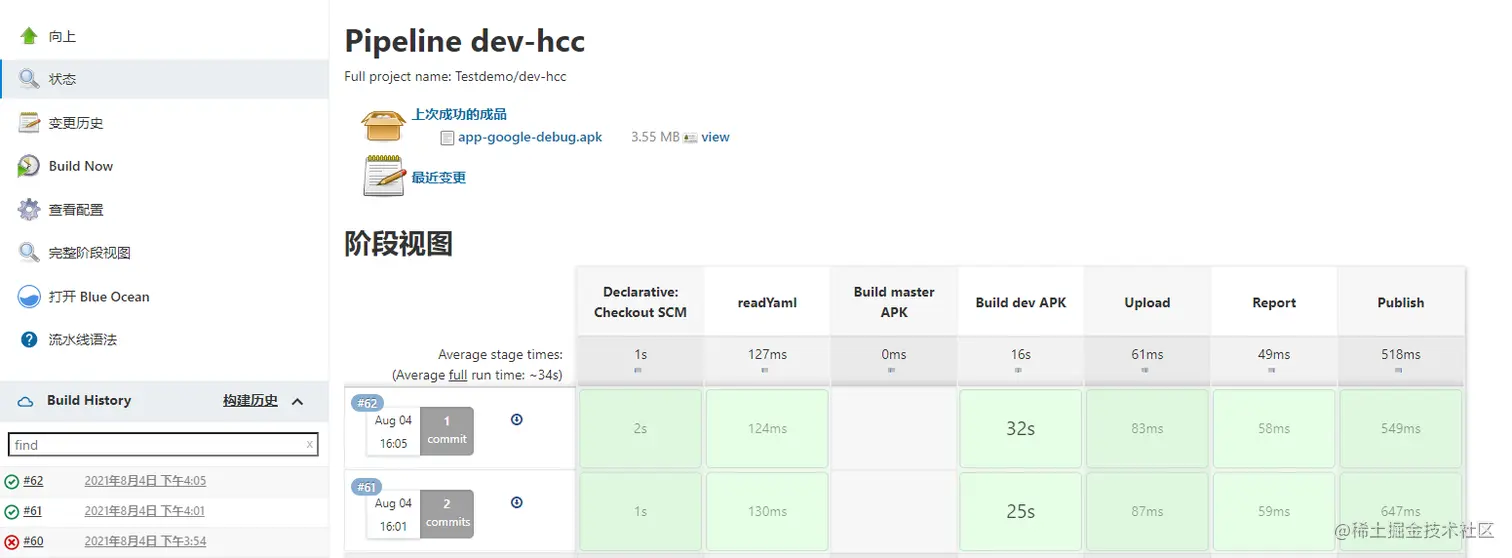Click the gear icon for 查看配置
The height and width of the screenshot is (558, 1512).
(x=29, y=210)
